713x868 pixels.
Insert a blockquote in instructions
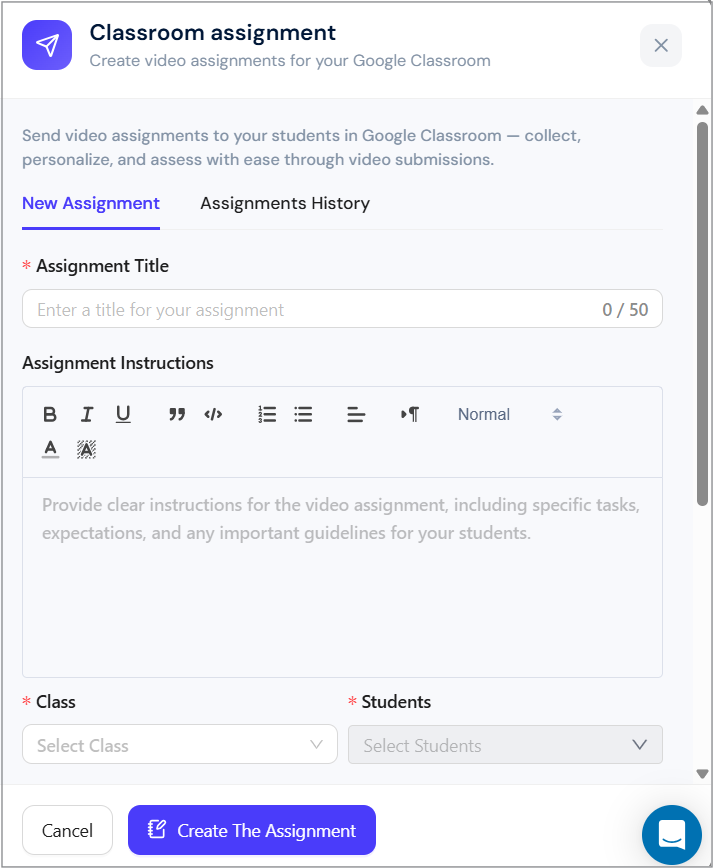click(x=177, y=414)
